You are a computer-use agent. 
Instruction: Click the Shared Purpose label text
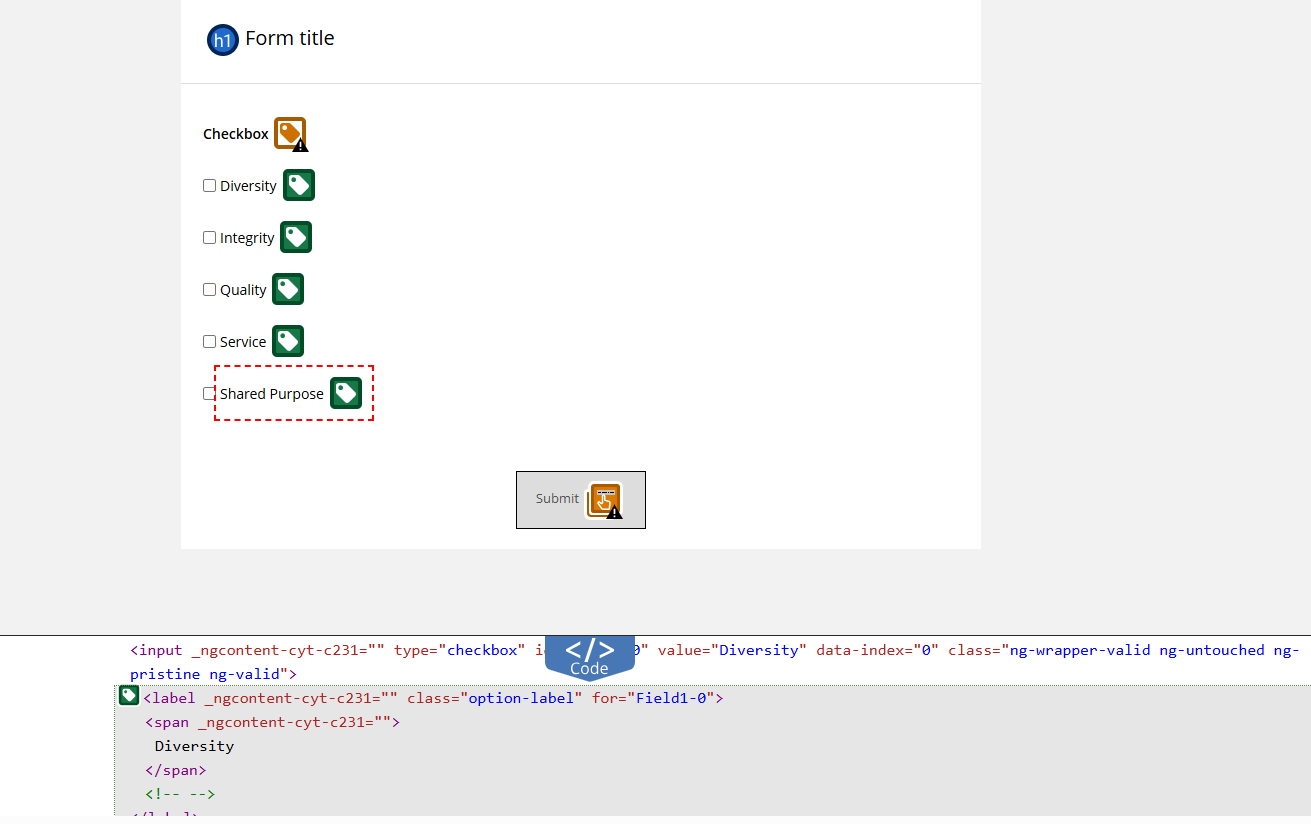272,394
